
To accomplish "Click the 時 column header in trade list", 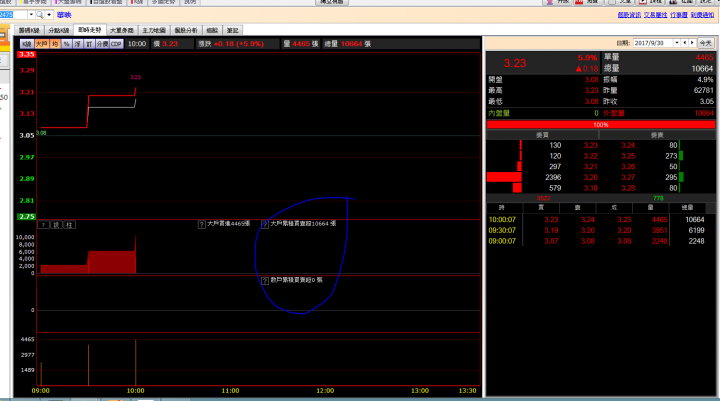I will coord(502,208).
